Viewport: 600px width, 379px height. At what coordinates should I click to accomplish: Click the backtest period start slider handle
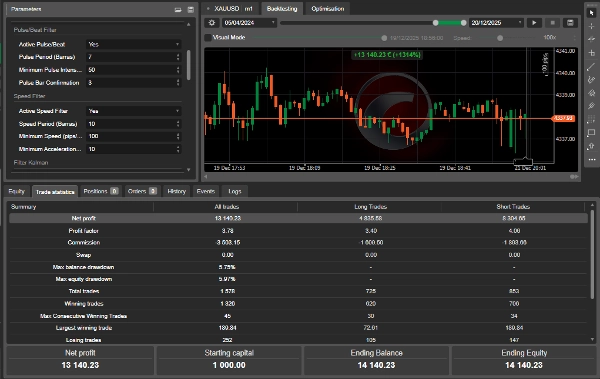(435, 23)
